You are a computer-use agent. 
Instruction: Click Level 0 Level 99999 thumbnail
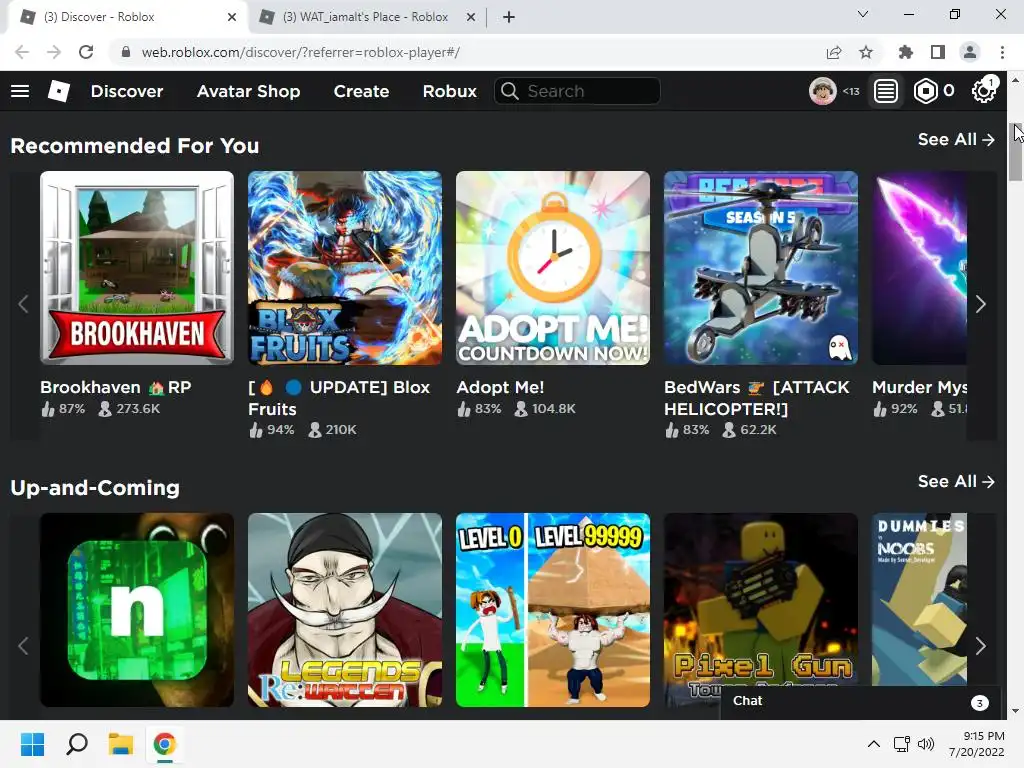[552, 610]
